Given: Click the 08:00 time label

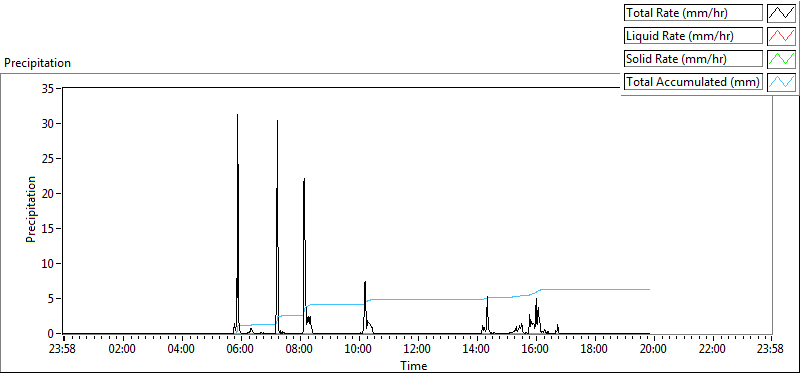Looking at the screenshot, I should (x=299, y=350).
